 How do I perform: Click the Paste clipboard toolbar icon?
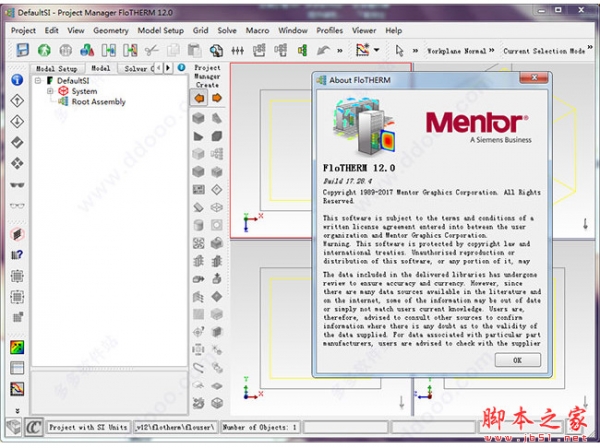coord(194,50)
